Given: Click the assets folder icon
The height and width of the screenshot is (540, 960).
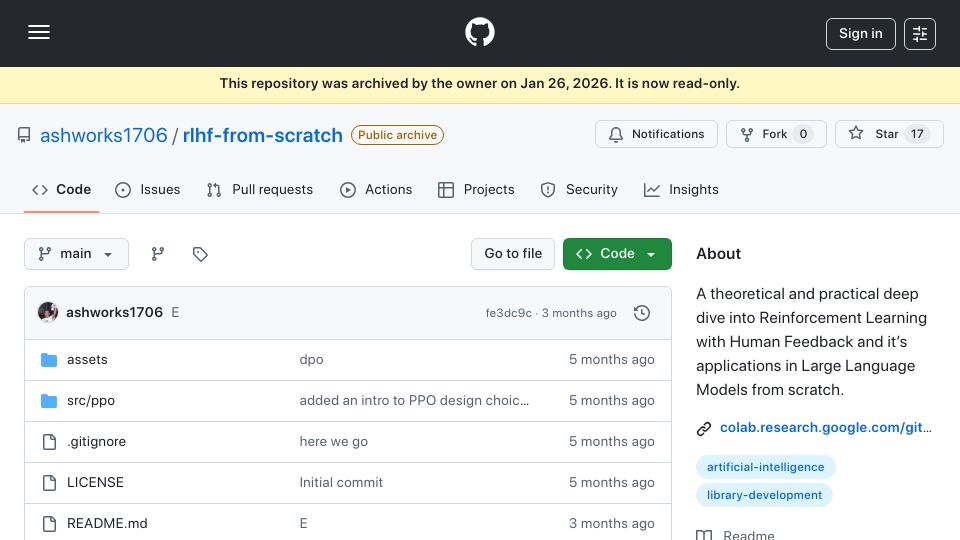Looking at the screenshot, I should tap(49, 359).
